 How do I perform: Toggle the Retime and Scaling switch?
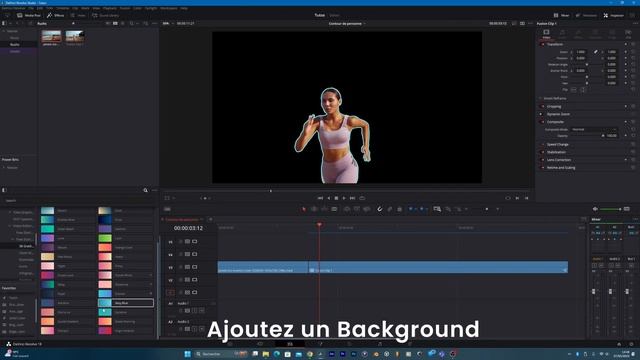coord(542,168)
